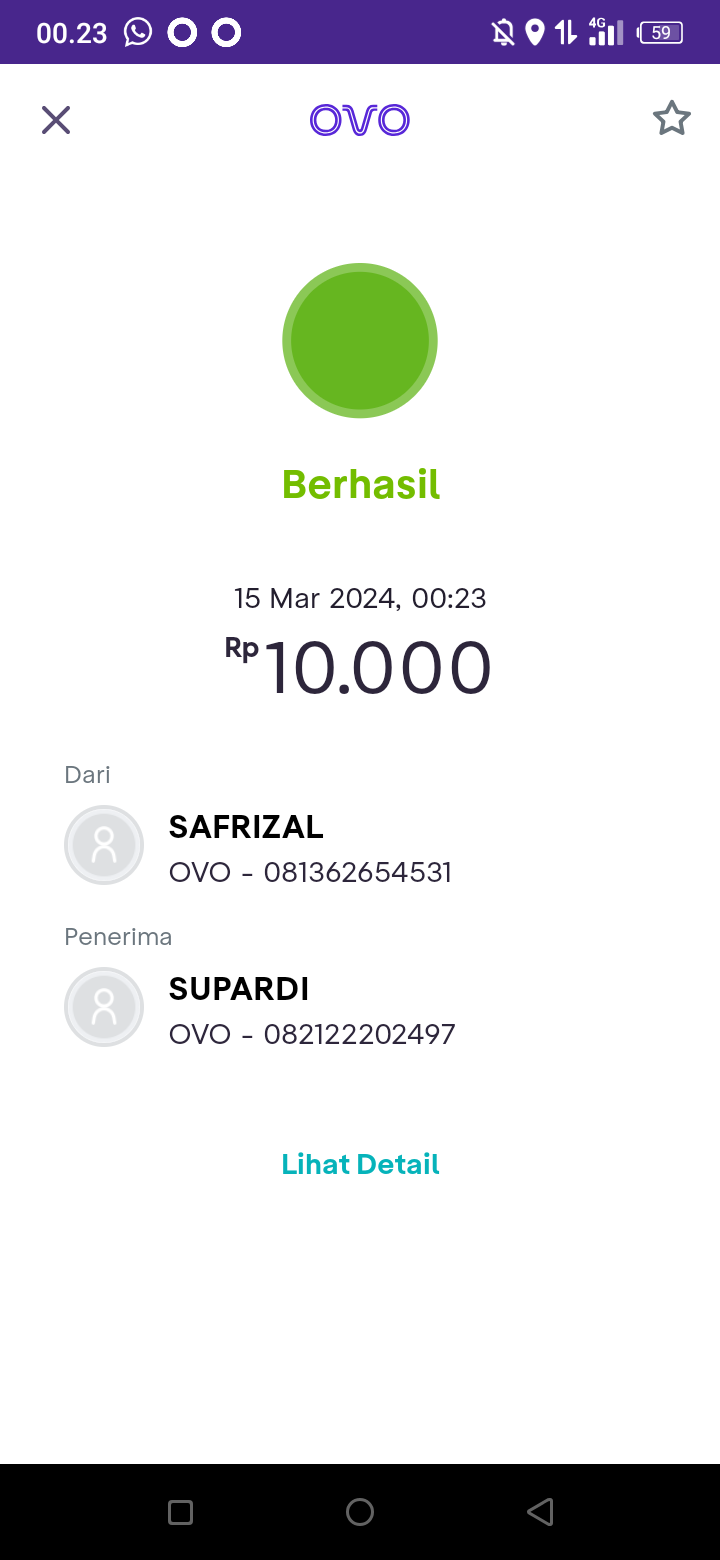Image resolution: width=720 pixels, height=1560 pixels.
Task: Tap the muted notifications bell icon
Action: (503, 33)
